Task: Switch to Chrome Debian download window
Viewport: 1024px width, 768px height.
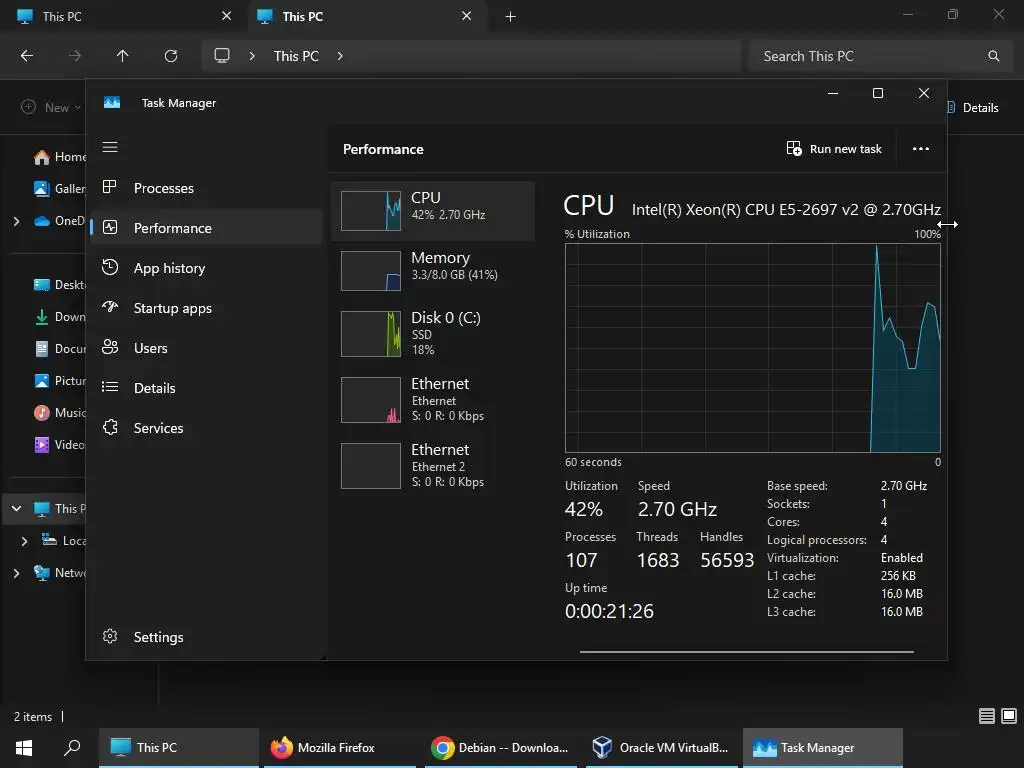Action: pos(501,748)
